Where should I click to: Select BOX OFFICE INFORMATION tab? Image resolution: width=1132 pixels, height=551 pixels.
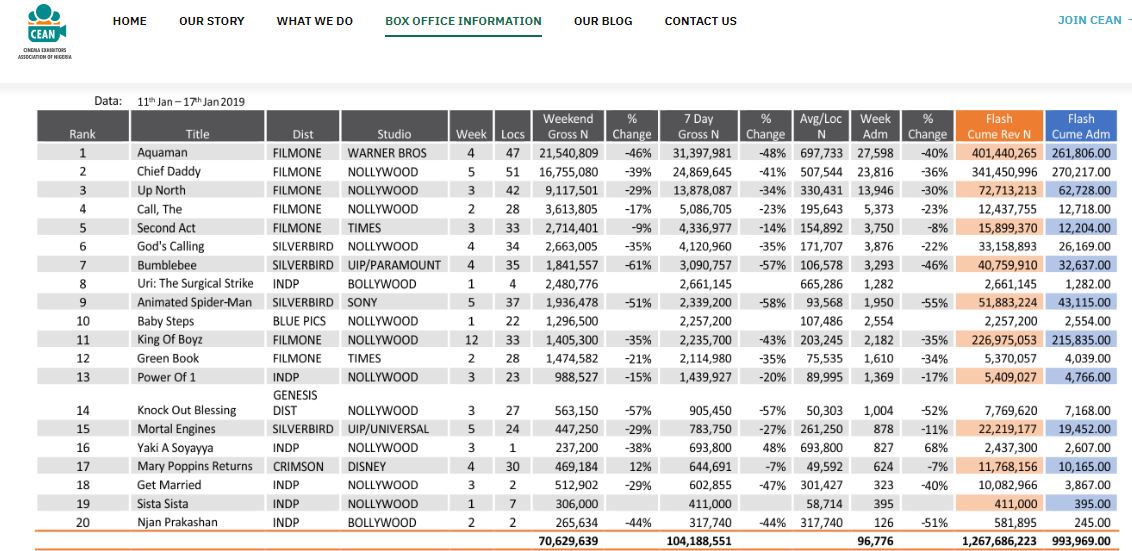[x=463, y=21]
